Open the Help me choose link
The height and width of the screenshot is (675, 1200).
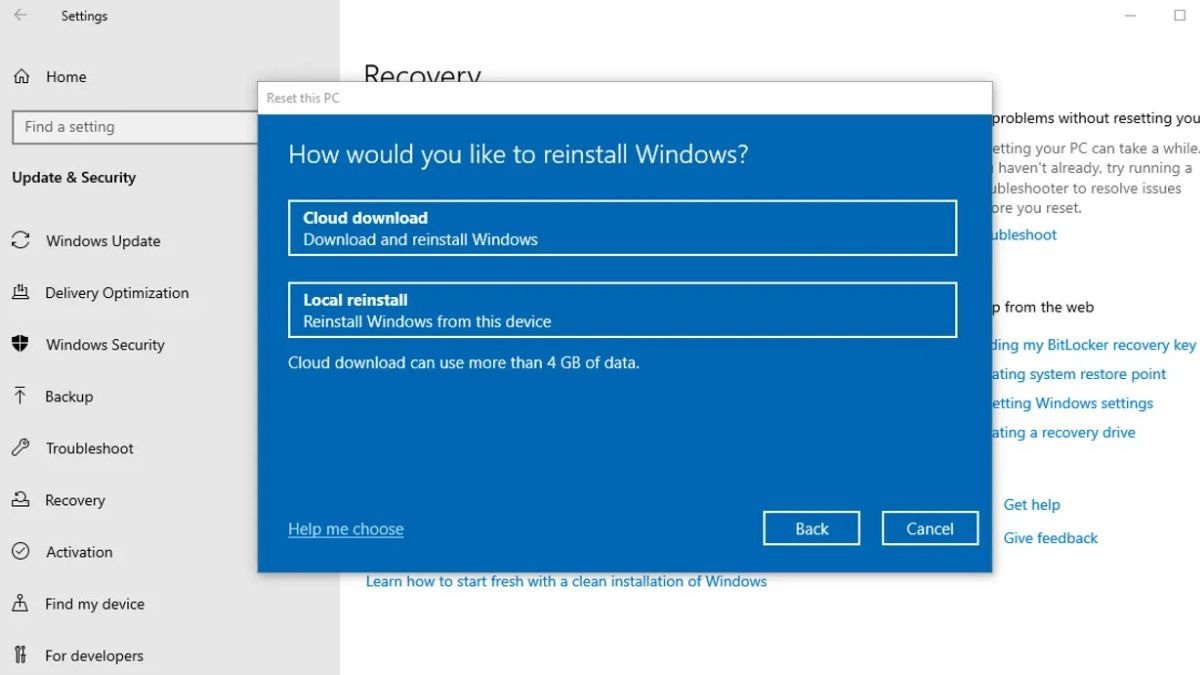[x=345, y=528]
